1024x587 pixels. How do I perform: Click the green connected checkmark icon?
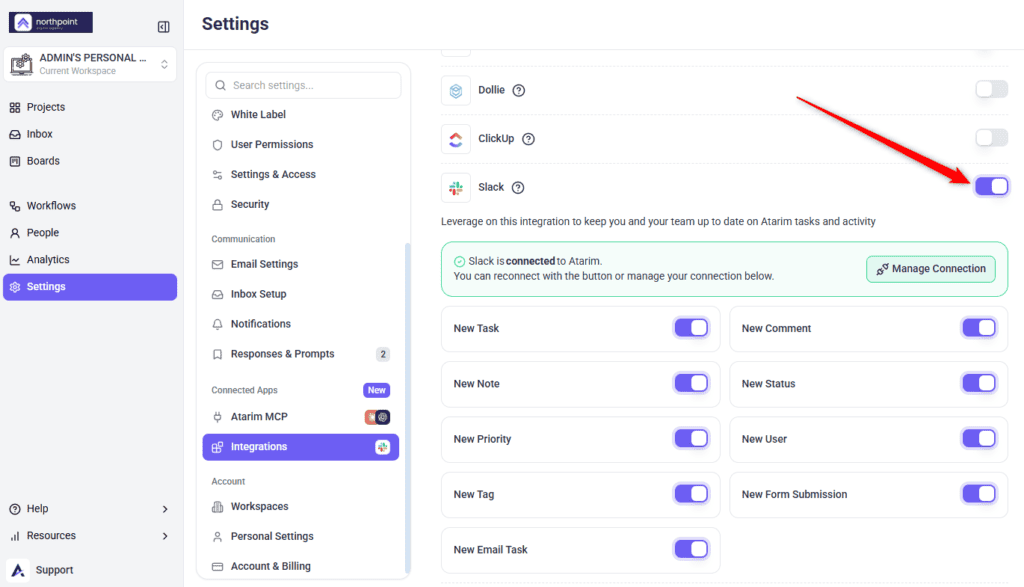pos(460,261)
